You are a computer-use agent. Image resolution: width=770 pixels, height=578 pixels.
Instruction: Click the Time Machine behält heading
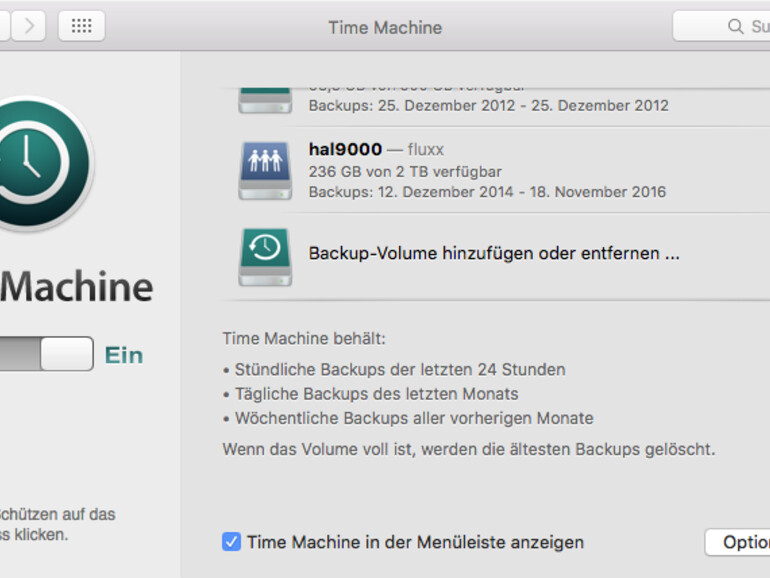point(304,338)
